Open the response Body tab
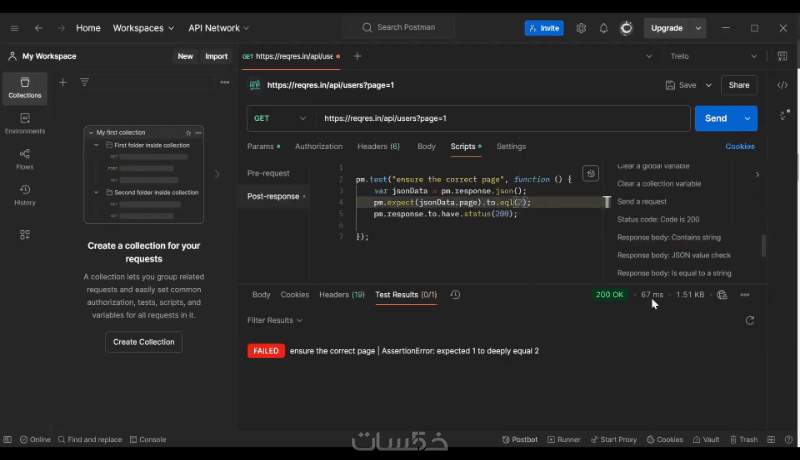Viewport: 800px width, 460px height. pos(261,295)
